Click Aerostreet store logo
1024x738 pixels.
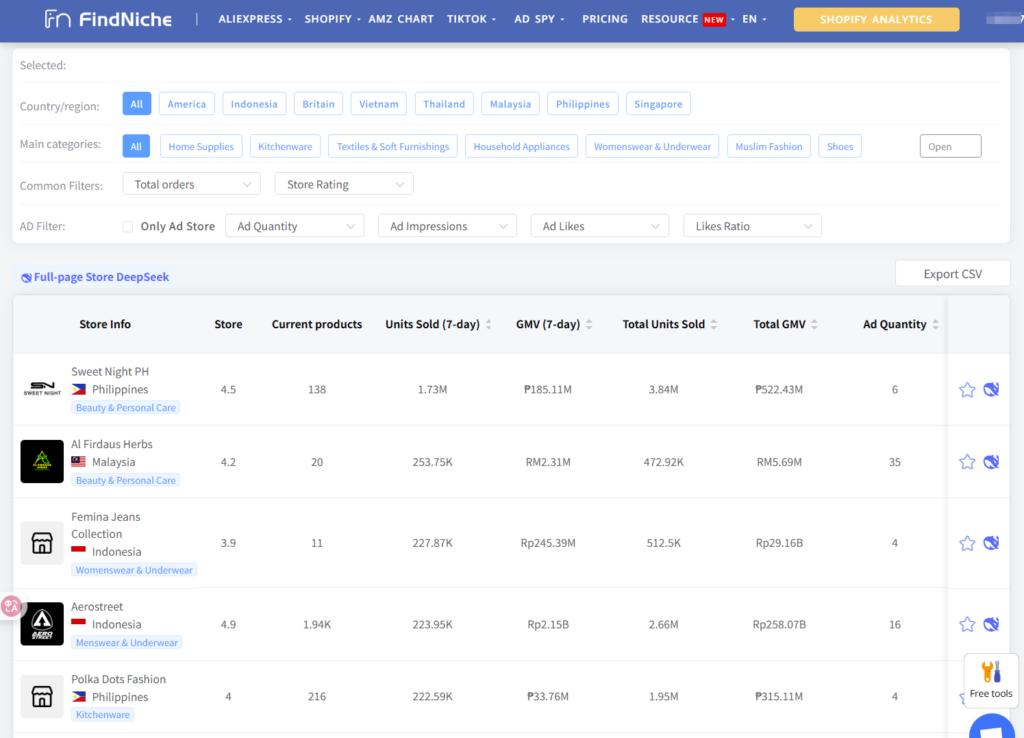pos(42,624)
